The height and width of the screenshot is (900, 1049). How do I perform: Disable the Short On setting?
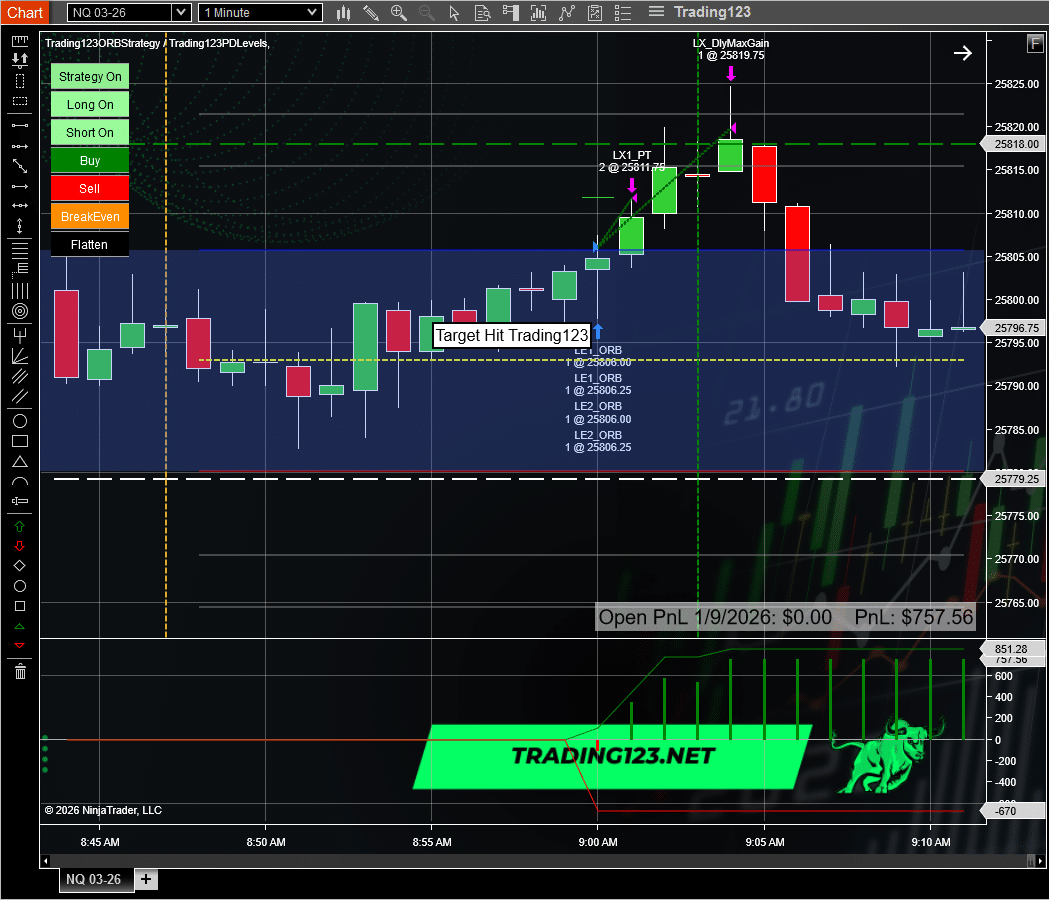tap(89, 132)
